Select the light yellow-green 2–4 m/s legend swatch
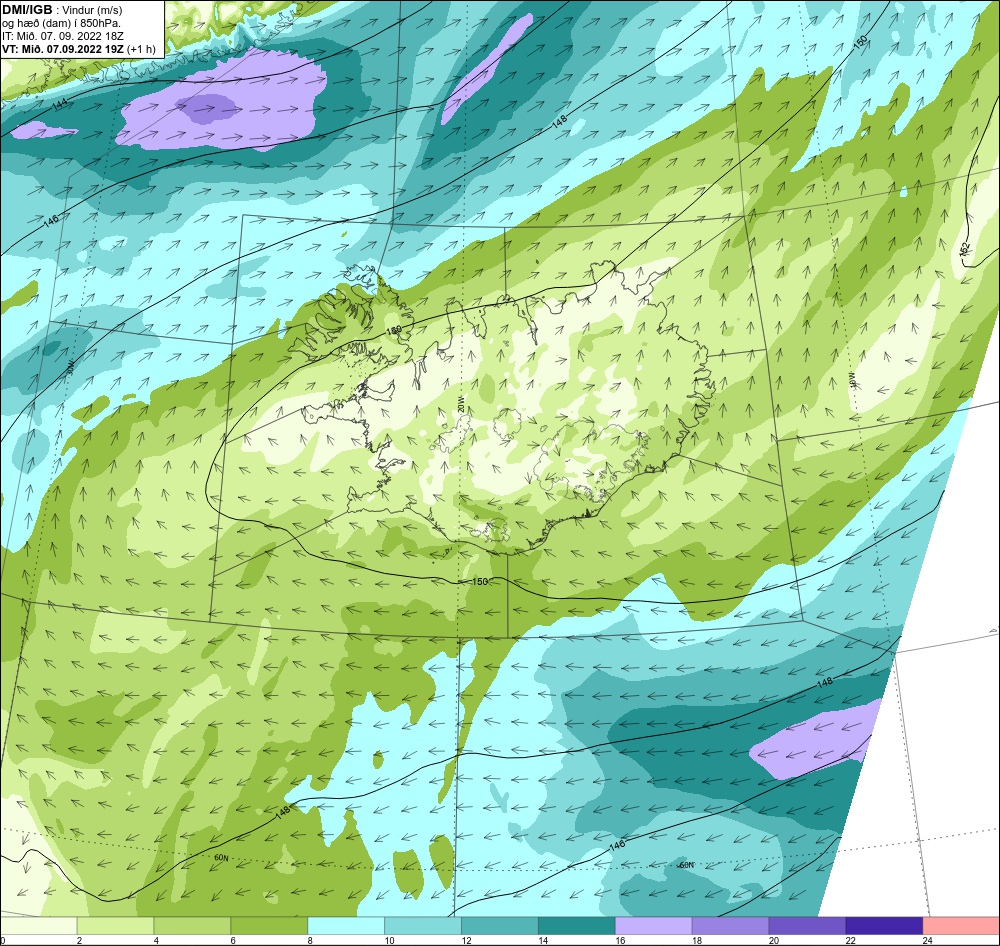This screenshot has width=1000, height=946. click(x=115, y=925)
